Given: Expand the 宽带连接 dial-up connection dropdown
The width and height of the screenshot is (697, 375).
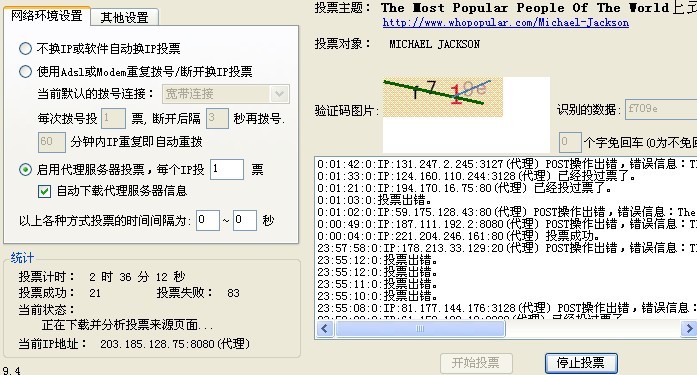Looking at the screenshot, I should [280, 94].
